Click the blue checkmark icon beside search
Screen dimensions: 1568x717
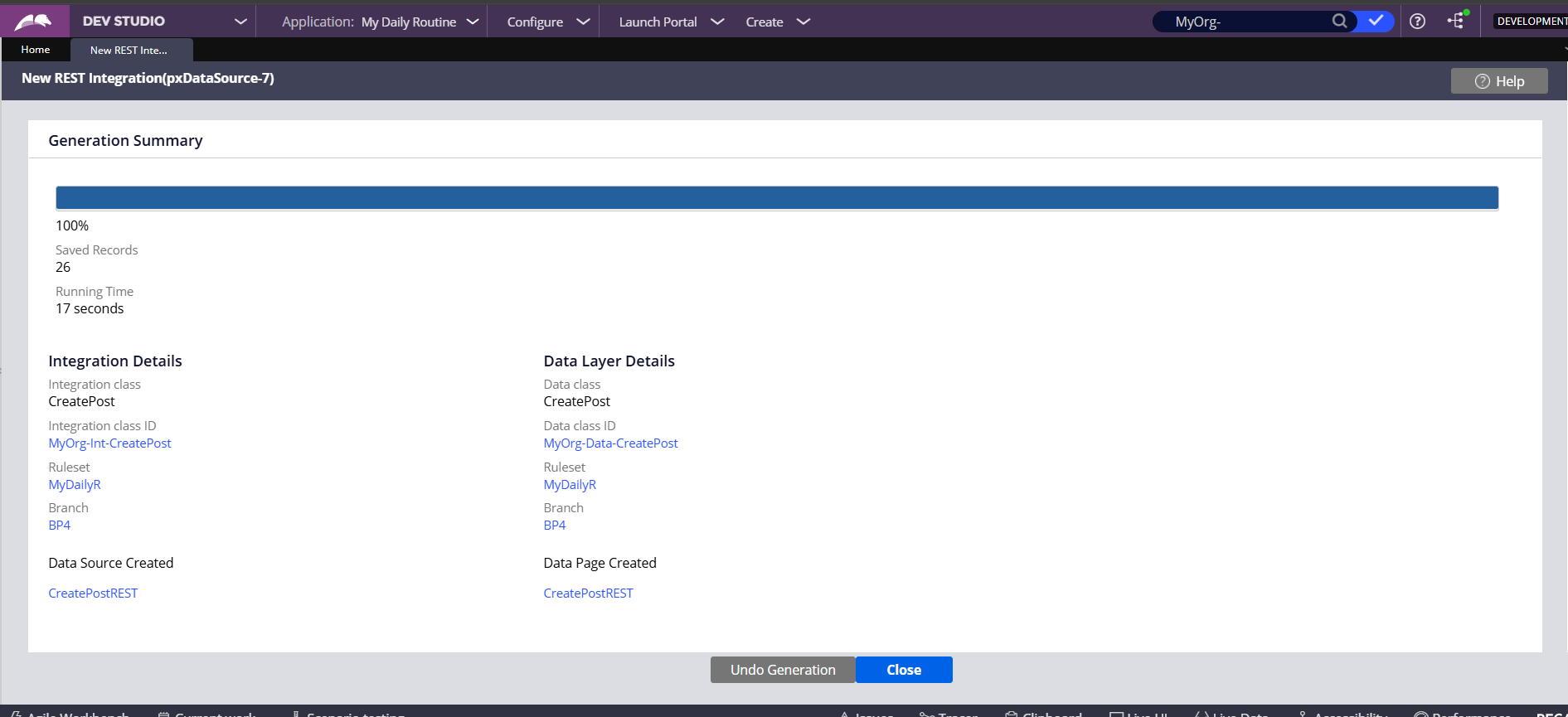(x=1376, y=22)
